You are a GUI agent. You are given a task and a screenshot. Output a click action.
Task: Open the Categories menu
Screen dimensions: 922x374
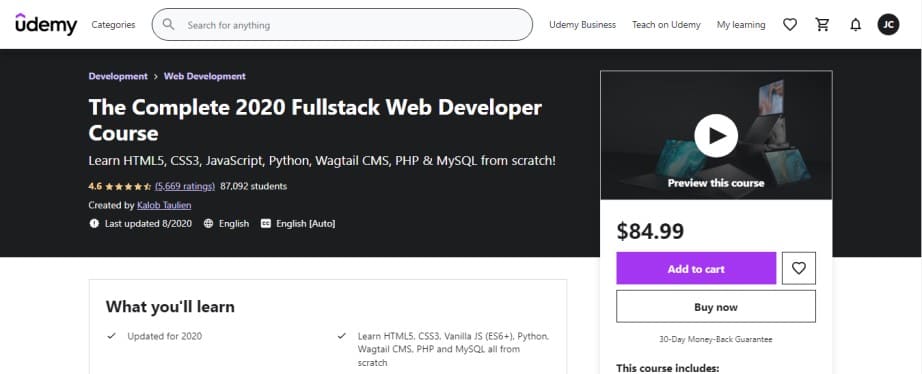click(113, 25)
